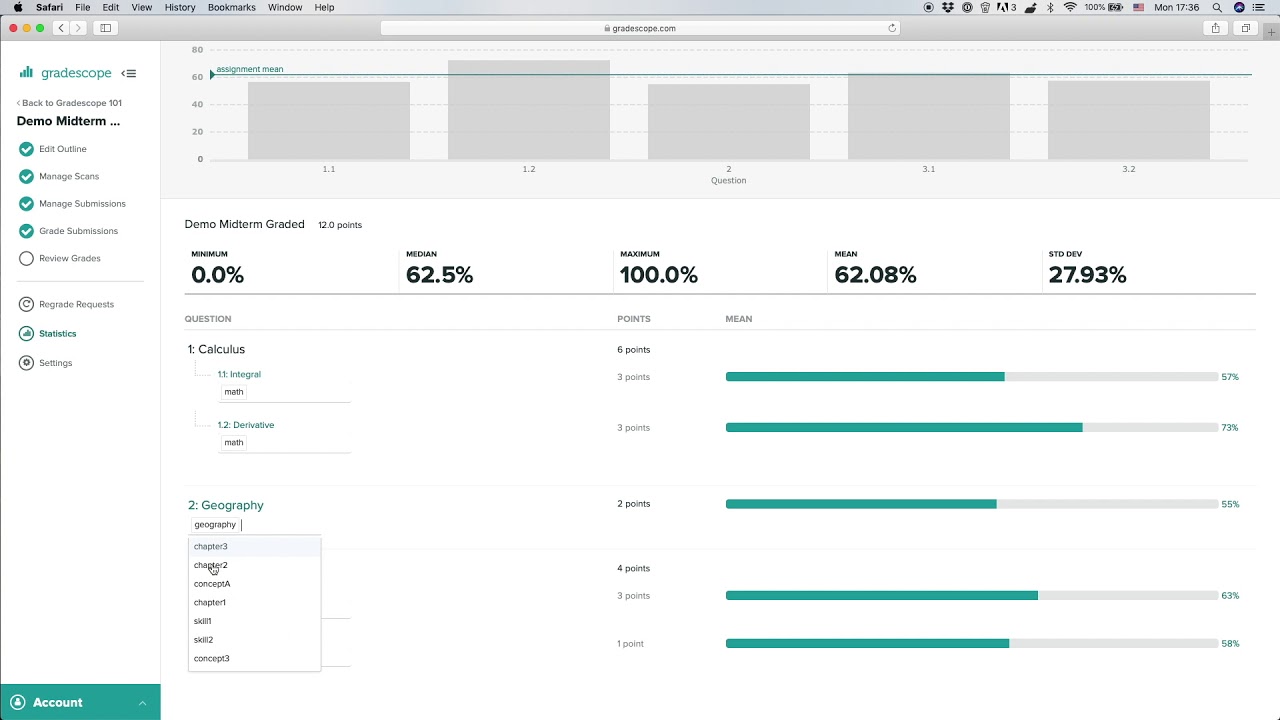Screen dimensions: 1280x720
Task: Click the Edit Outline checkmark icon
Action: point(26,149)
